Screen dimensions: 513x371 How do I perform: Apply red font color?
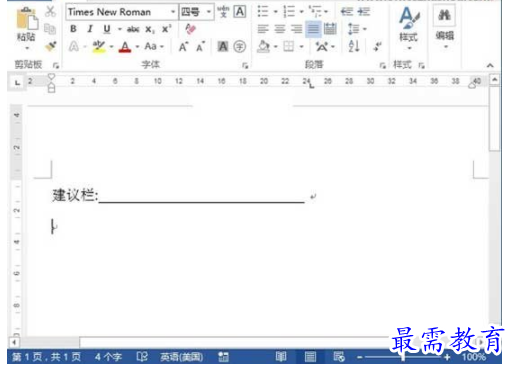tap(125, 46)
